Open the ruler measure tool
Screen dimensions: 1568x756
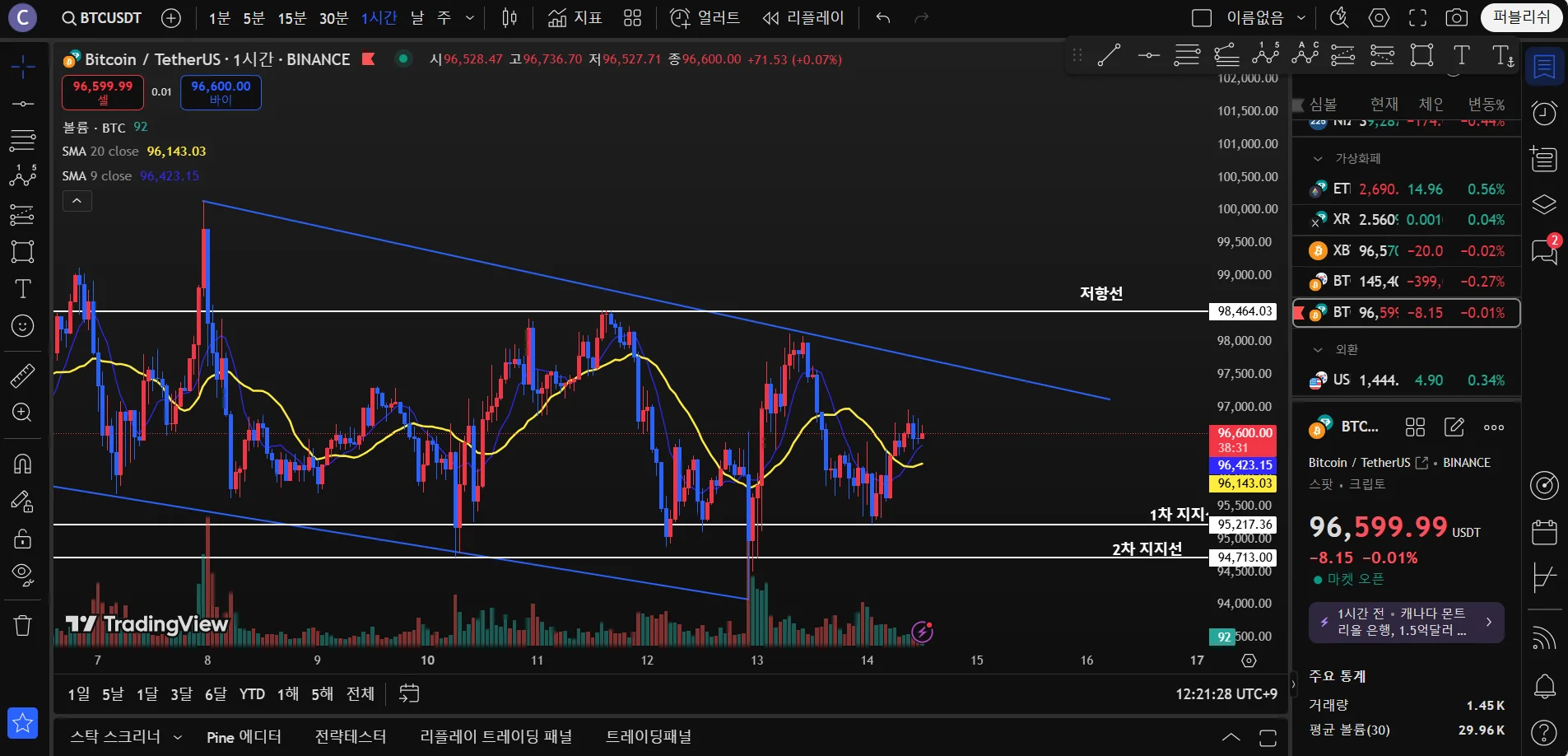point(22,376)
